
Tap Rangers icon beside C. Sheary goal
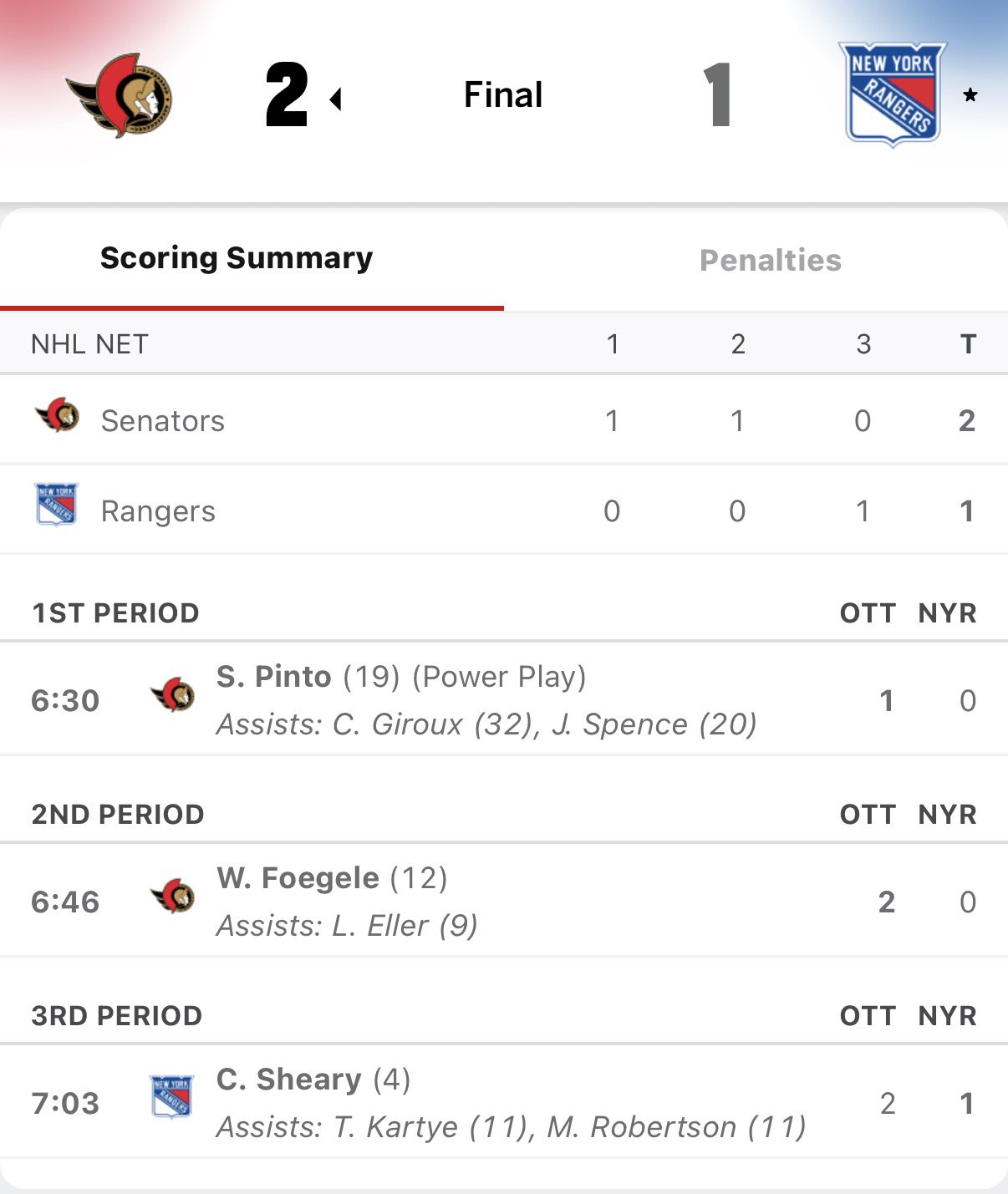point(172,1097)
